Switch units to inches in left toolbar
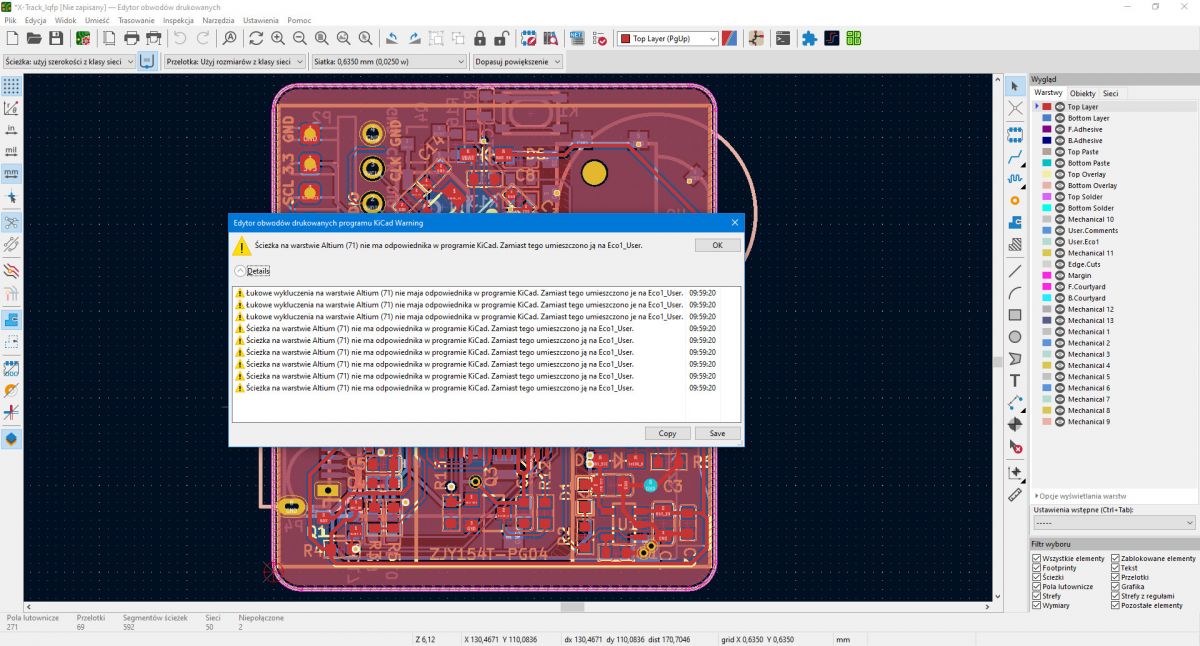1200x646 pixels. point(12,129)
